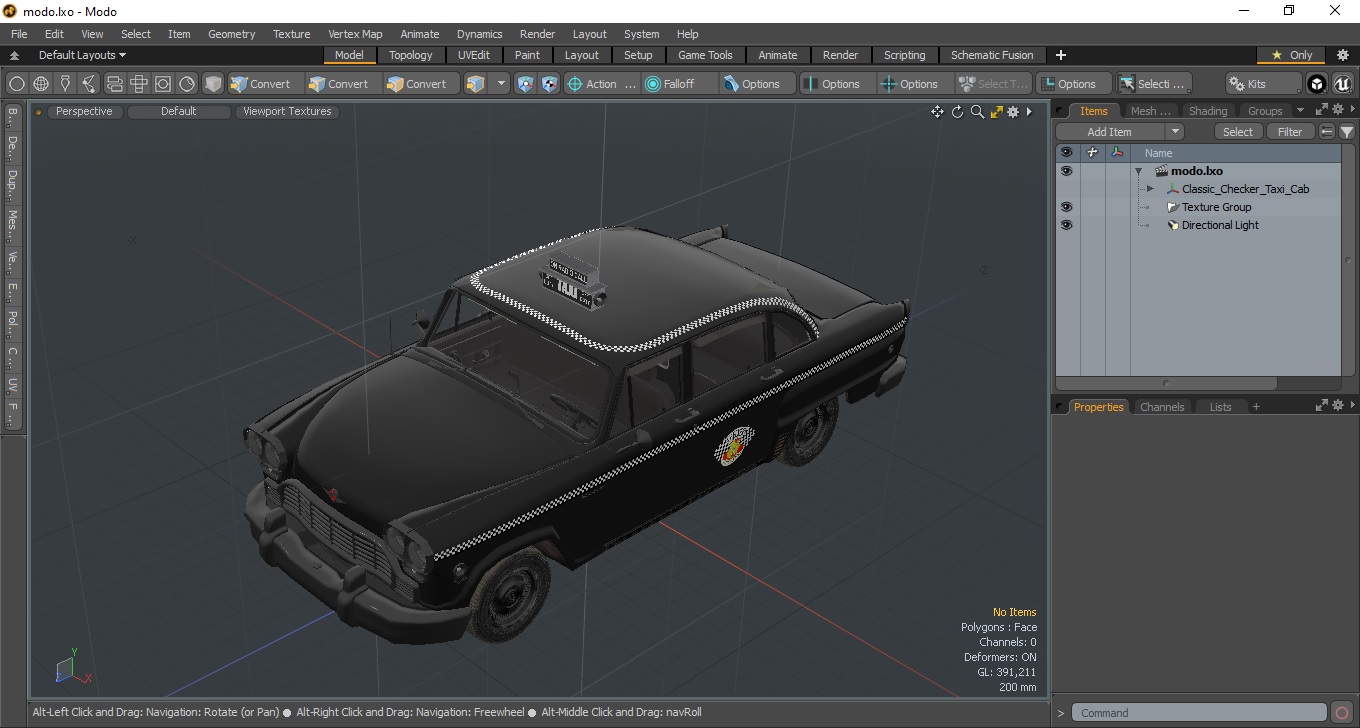
Task: Open the Vertex Map menu
Action: click(x=355, y=34)
